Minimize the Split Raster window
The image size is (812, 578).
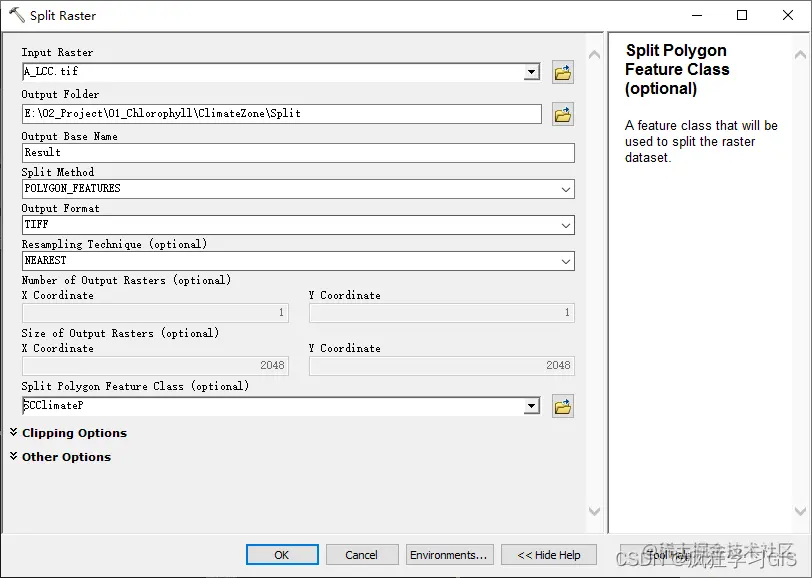(697, 16)
